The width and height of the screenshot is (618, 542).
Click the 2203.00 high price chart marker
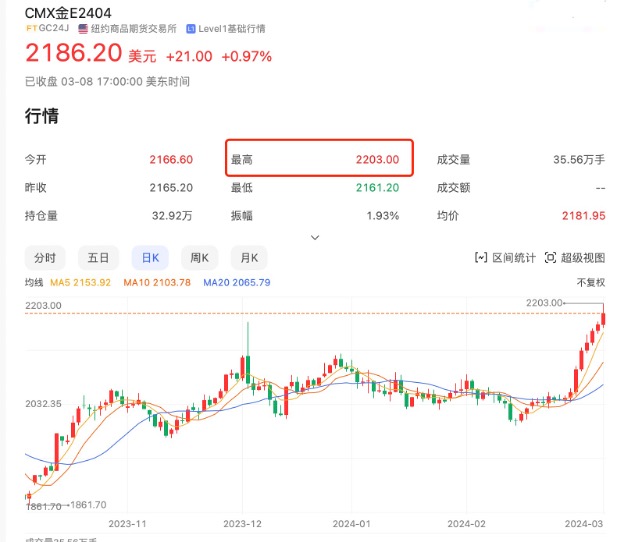[544, 303]
